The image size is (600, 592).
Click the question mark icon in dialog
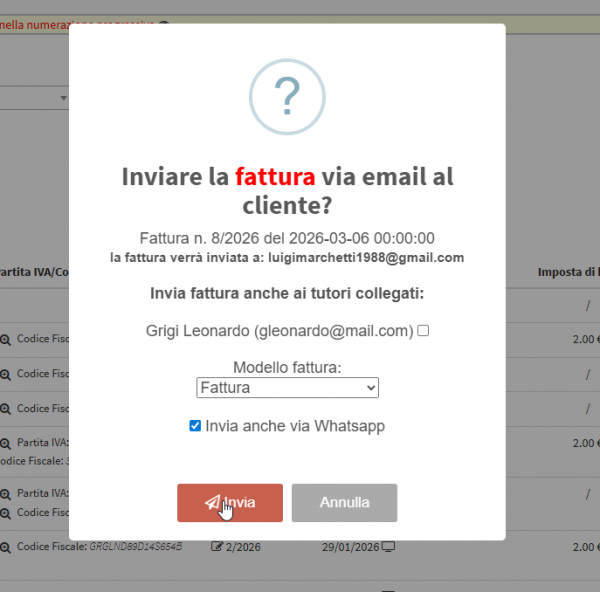tap(287, 97)
